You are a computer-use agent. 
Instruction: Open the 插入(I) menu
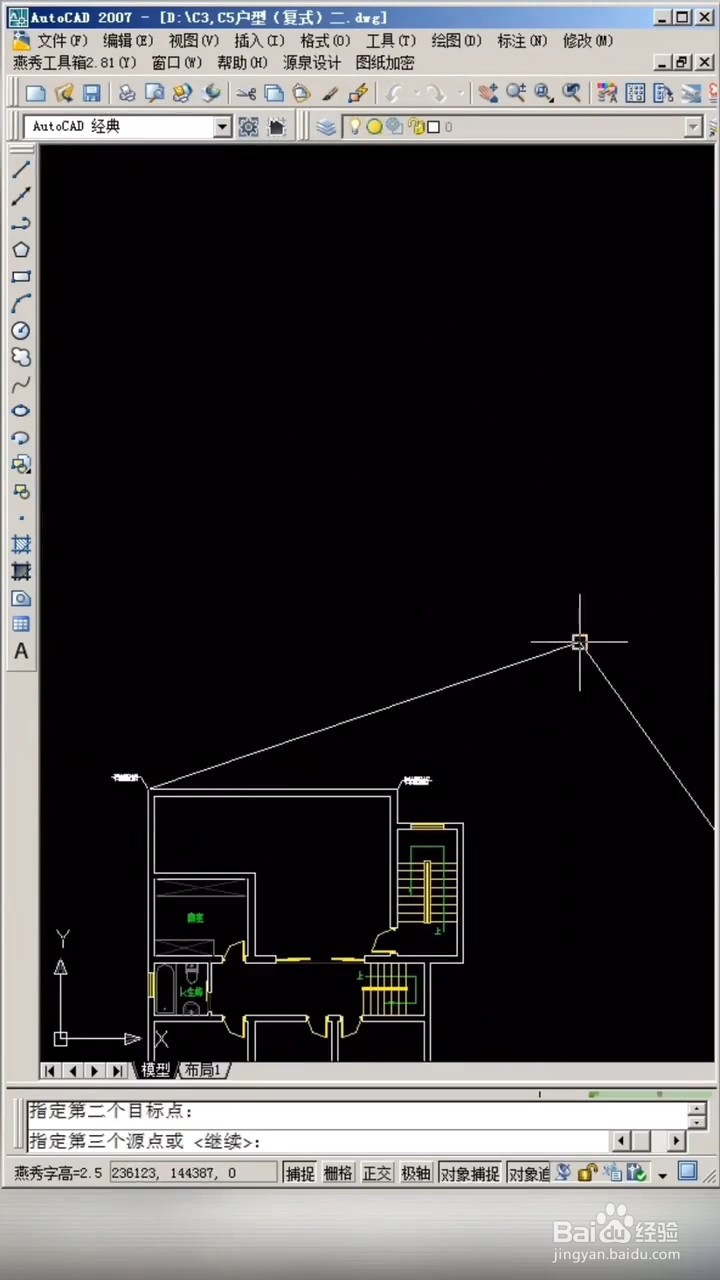tap(259, 41)
